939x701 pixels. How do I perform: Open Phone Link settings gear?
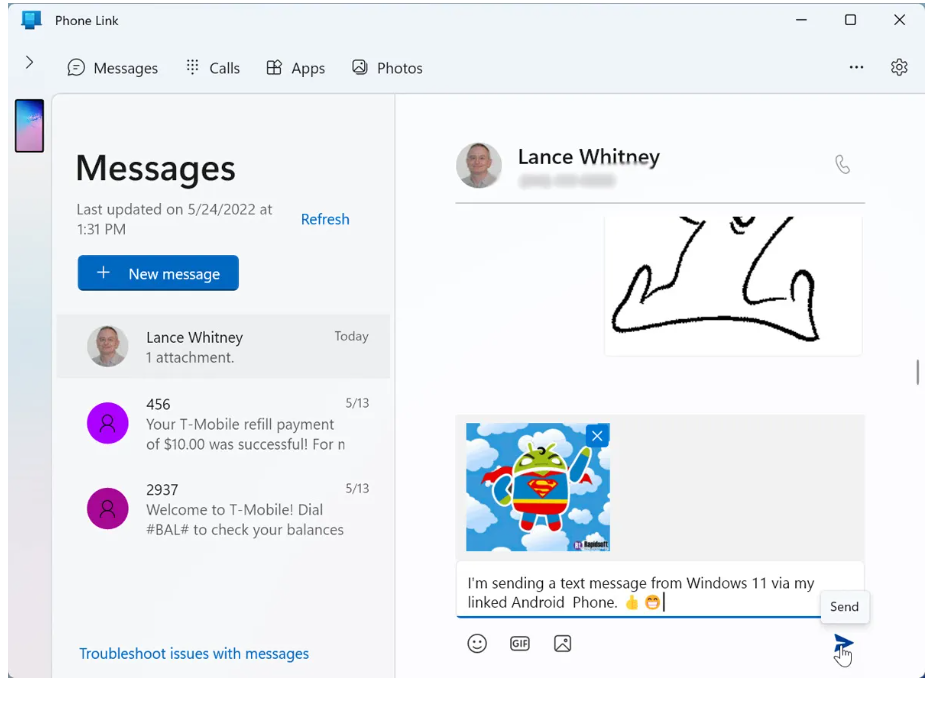click(x=899, y=68)
